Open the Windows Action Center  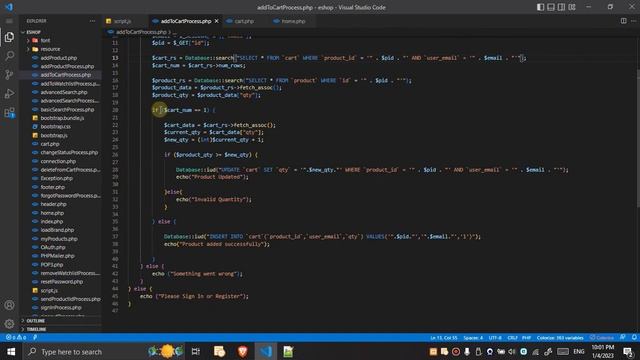pyautogui.click(x=628, y=351)
